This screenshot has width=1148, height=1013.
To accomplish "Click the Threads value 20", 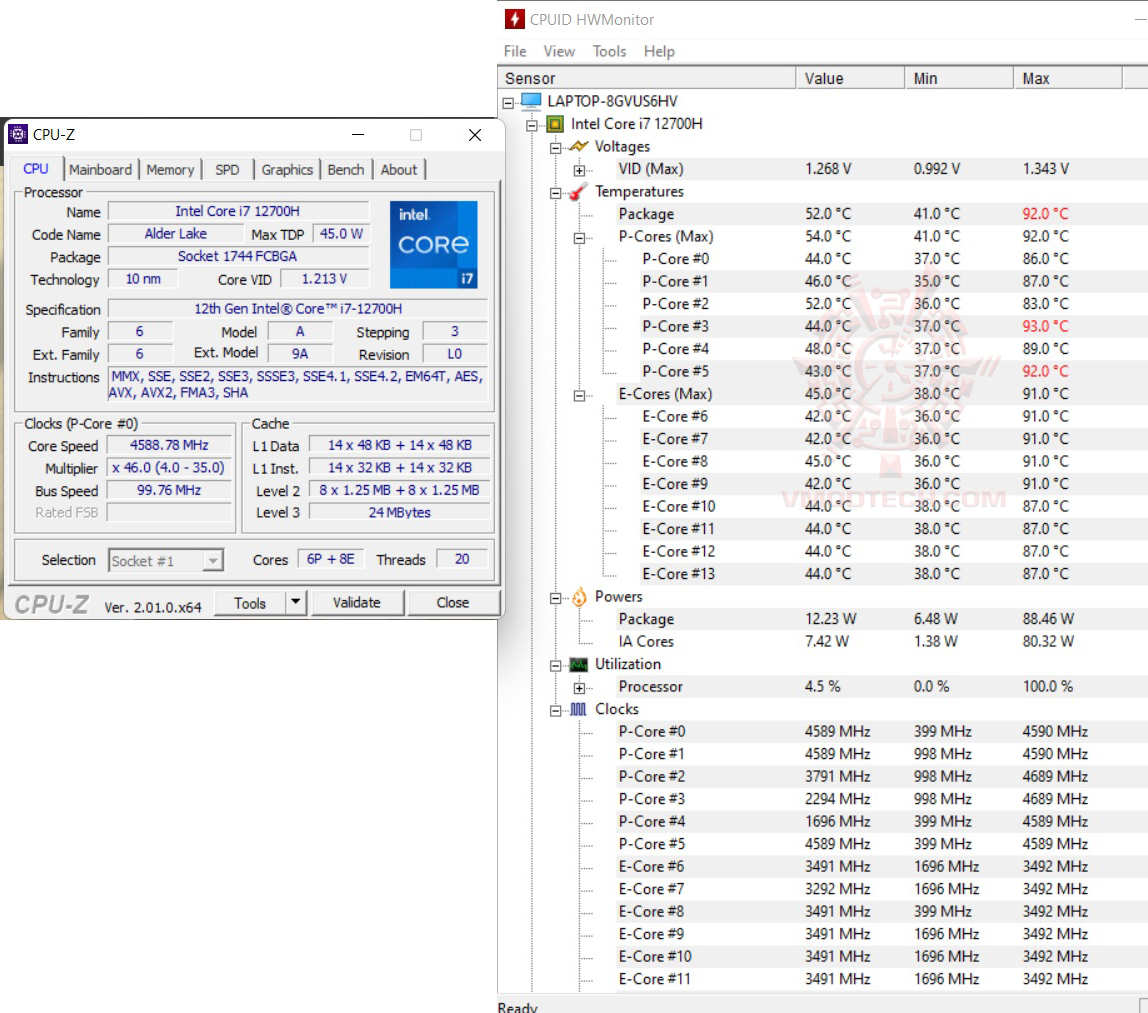I will pyautogui.click(x=462, y=559).
